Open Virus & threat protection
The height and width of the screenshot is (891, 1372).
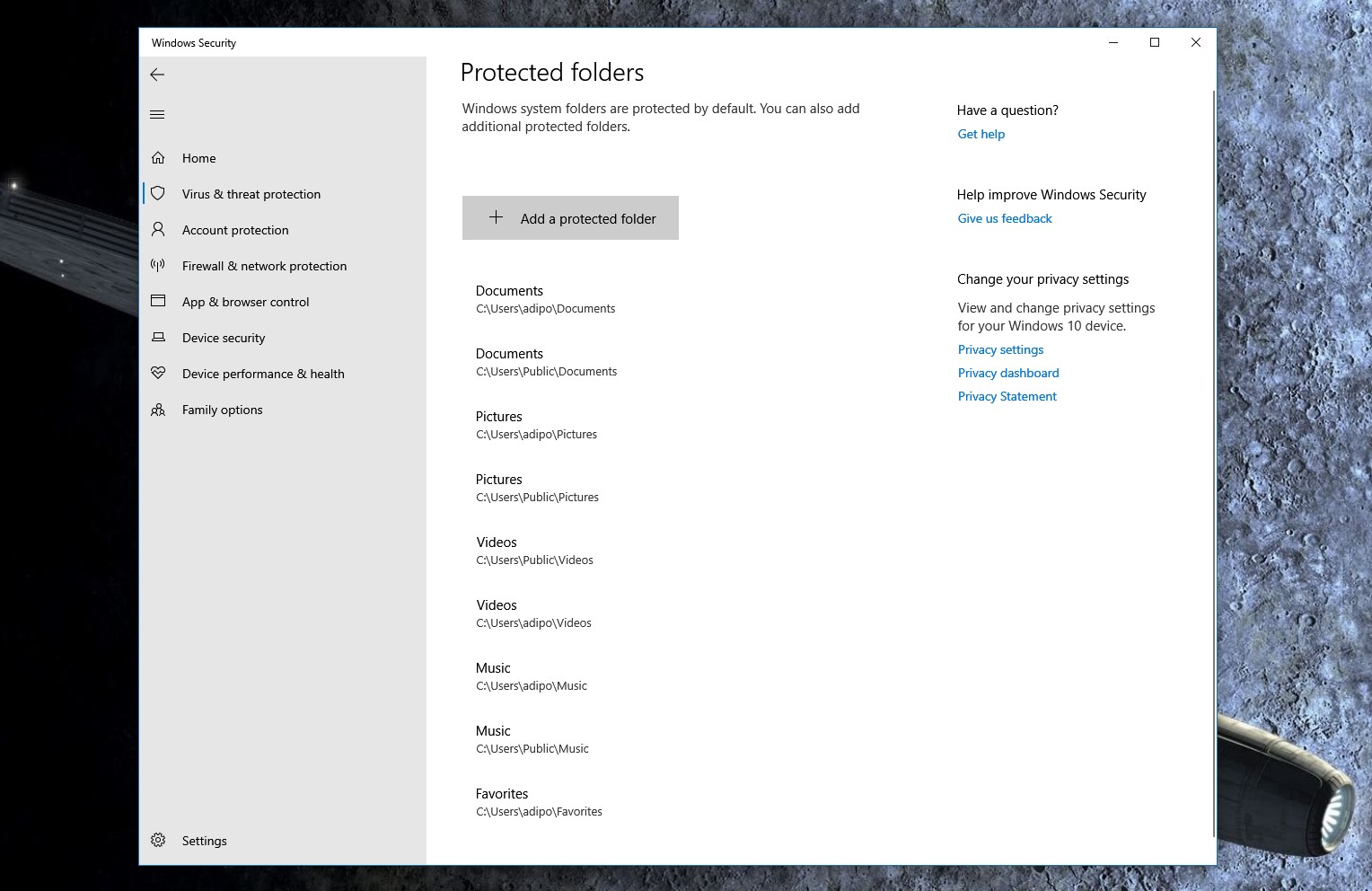point(251,194)
